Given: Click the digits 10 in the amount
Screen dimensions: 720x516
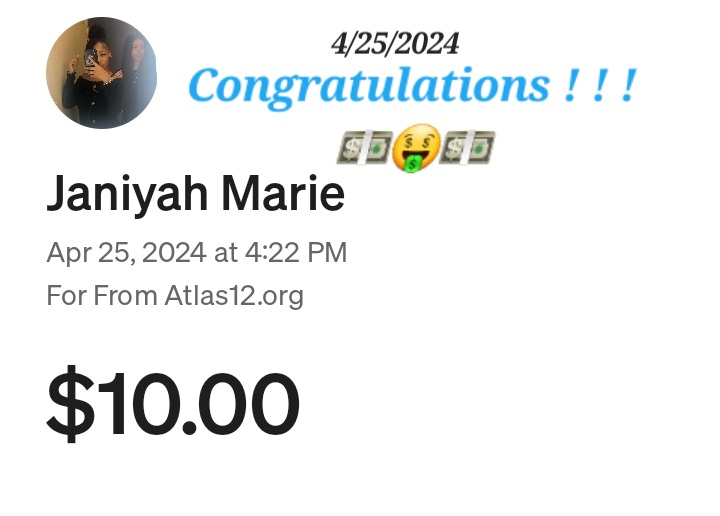Looking at the screenshot, I should [136, 404].
